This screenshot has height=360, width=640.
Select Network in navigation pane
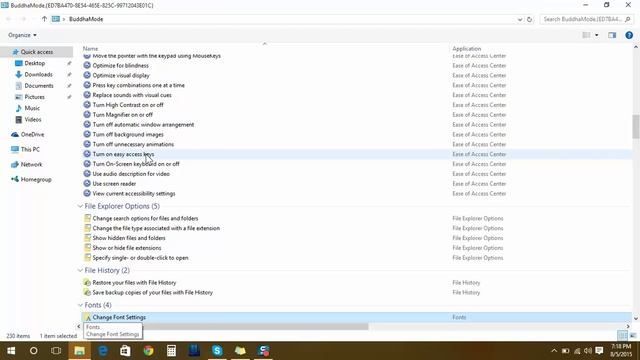31,164
